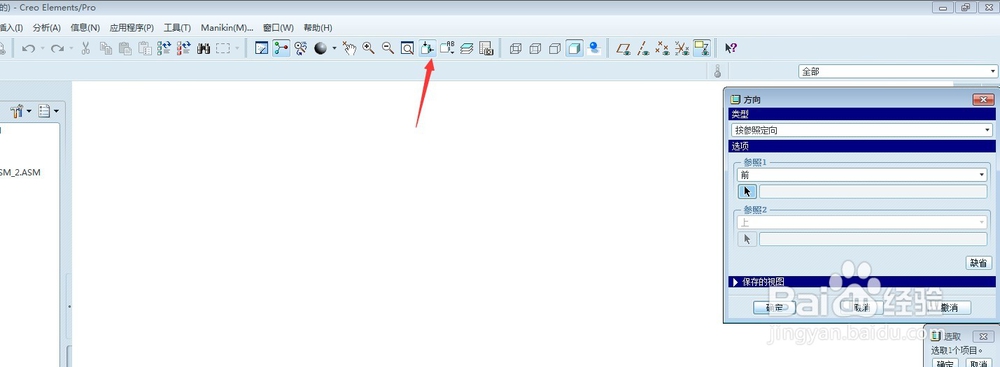Open the 窗口(W) menu
Viewport: 1000px width, 367px height.
(279, 28)
